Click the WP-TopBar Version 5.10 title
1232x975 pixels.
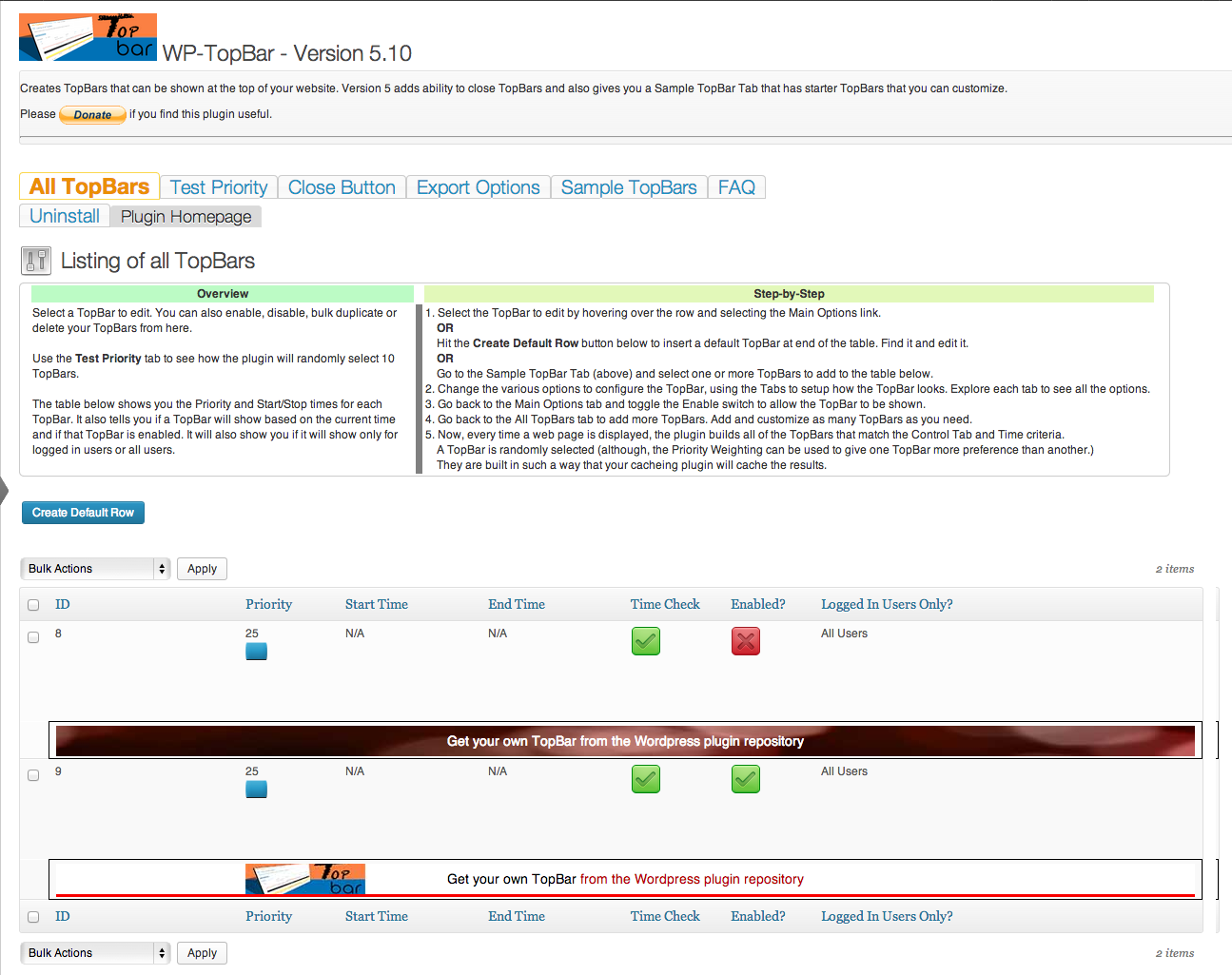click(287, 53)
